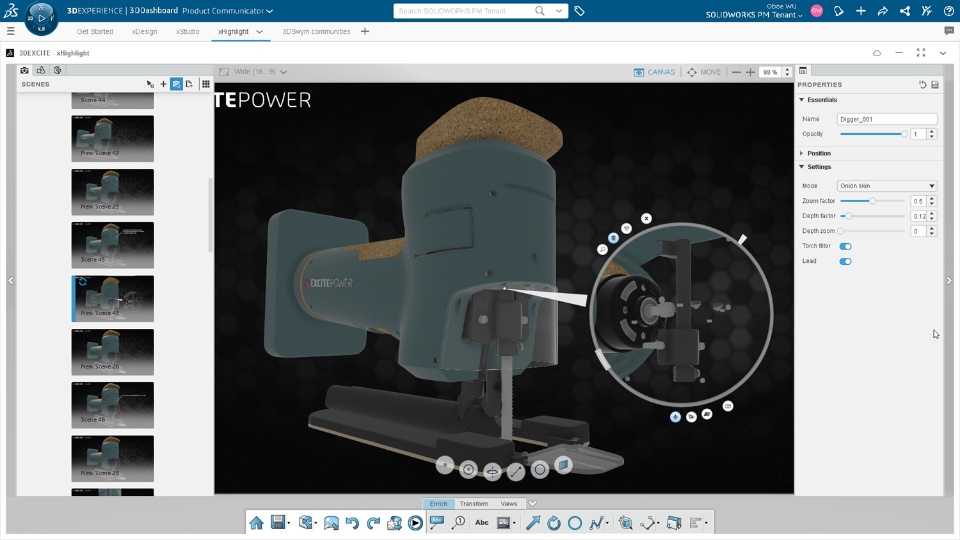
Task: Toggle the Lead switch
Action: click(846, 261)
